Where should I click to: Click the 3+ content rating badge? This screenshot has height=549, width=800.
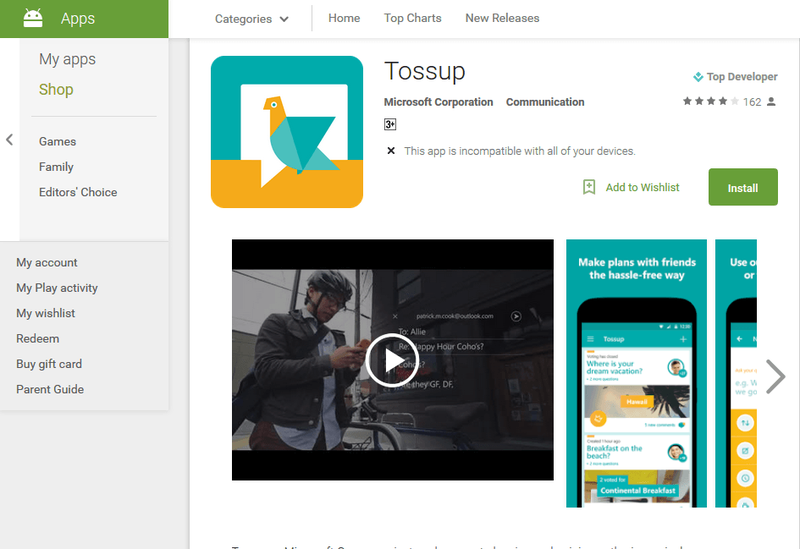[x=390, y=124]
